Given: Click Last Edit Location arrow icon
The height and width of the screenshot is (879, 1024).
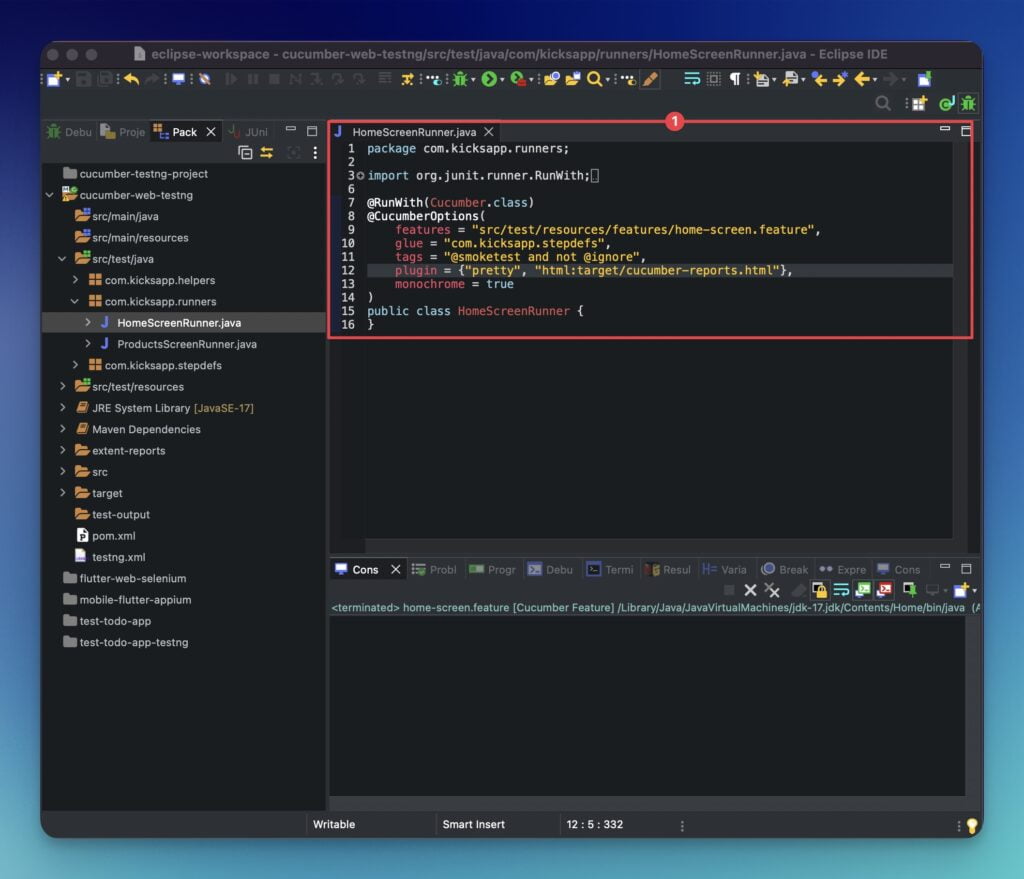Looking at the screenshot, I should pos(819,79).
